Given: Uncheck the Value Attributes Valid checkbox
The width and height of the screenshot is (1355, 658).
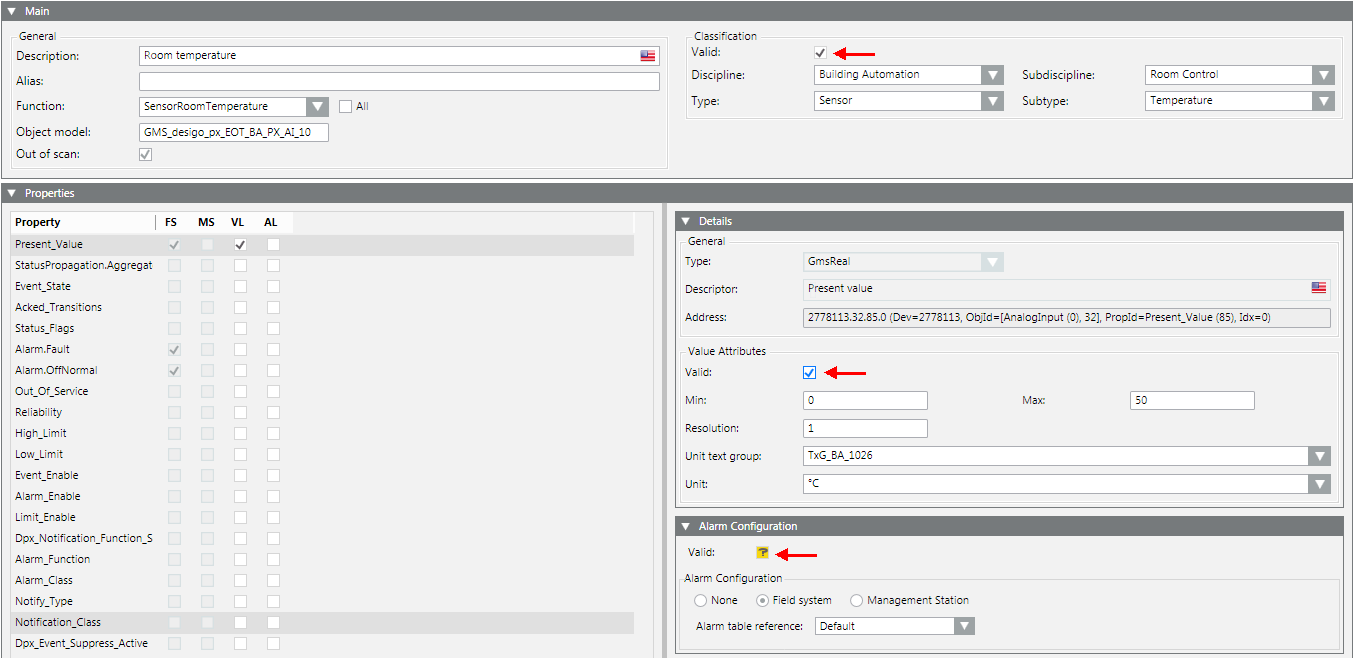Looking at the screenshot, I should [810, 373].
